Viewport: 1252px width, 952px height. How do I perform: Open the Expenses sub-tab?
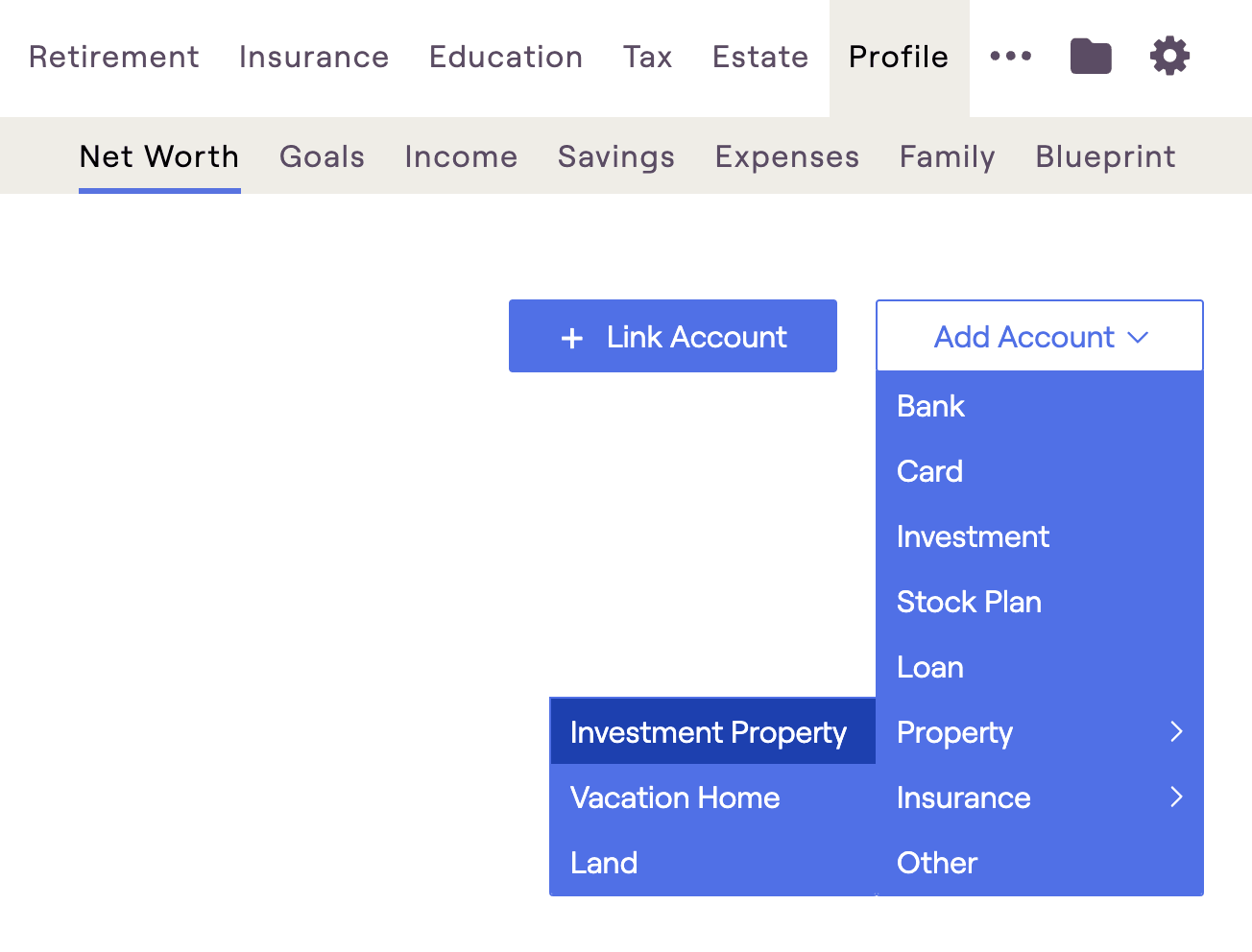coord(787,156)
